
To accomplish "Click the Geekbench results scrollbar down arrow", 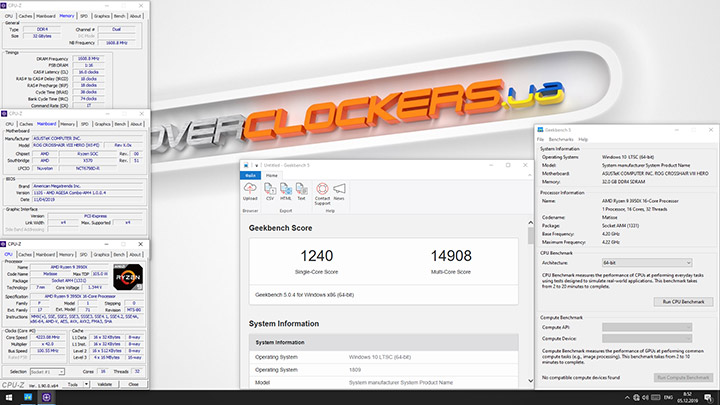I will [x=531, y=381].
